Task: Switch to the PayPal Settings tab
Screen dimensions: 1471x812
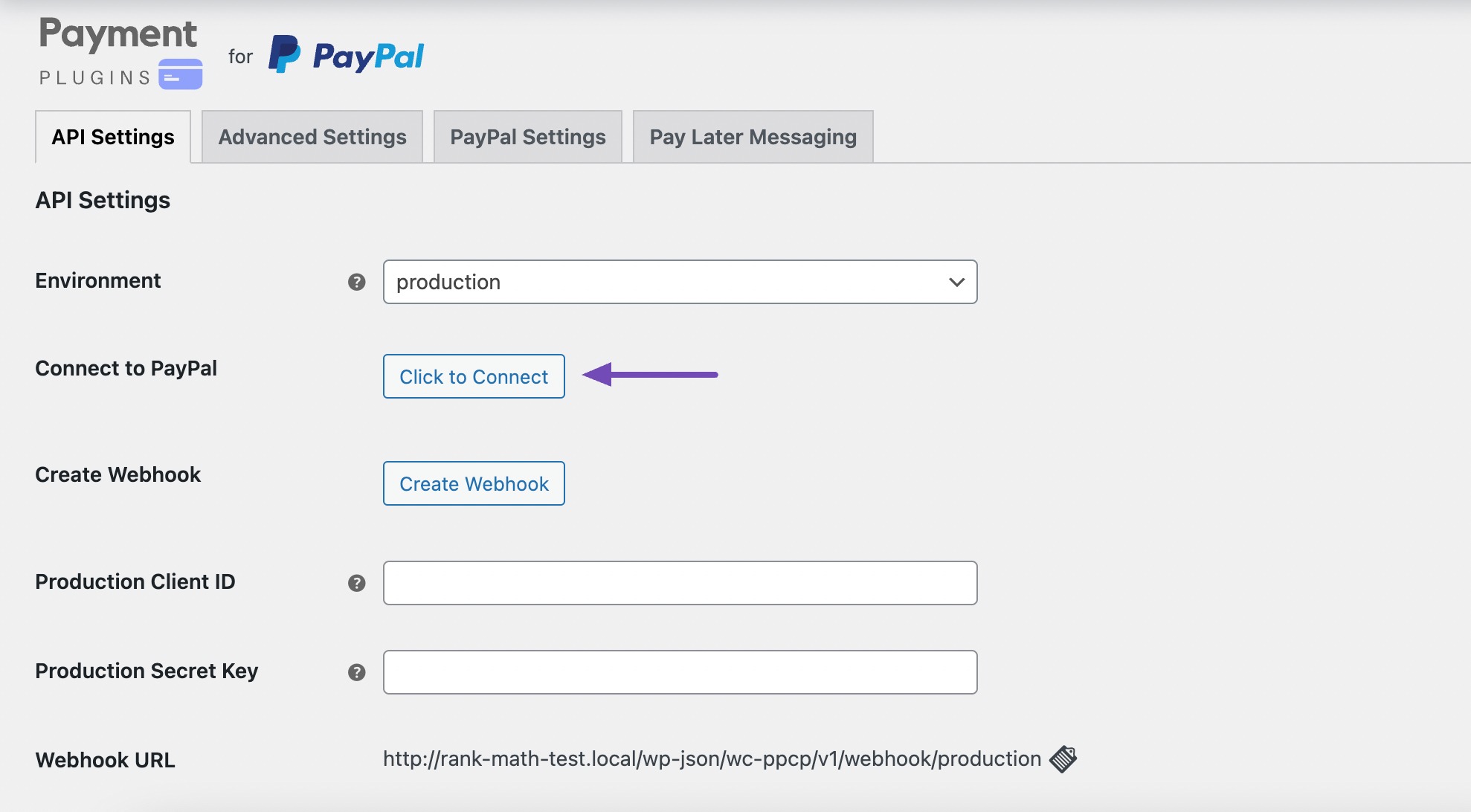Action: 528,136
